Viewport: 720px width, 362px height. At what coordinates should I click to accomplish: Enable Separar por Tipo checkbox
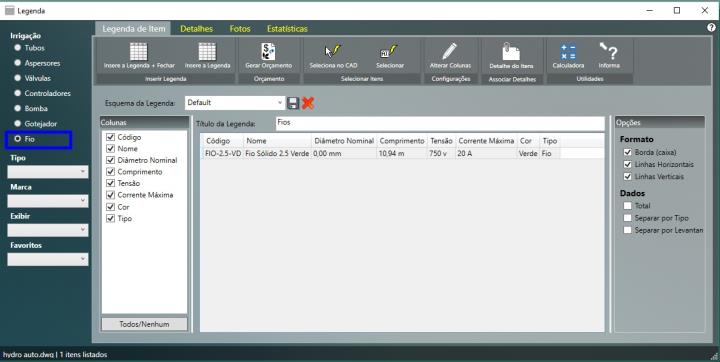click(627, 218)
